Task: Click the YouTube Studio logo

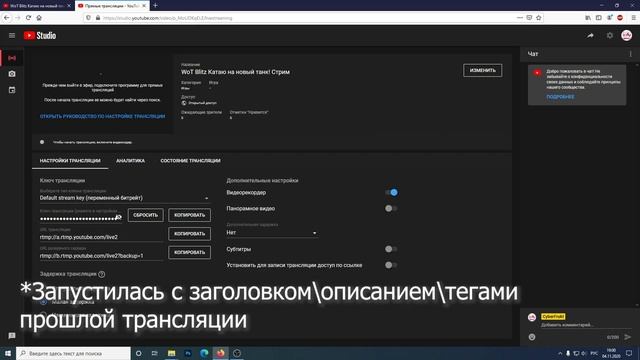Action: (40, 36)
